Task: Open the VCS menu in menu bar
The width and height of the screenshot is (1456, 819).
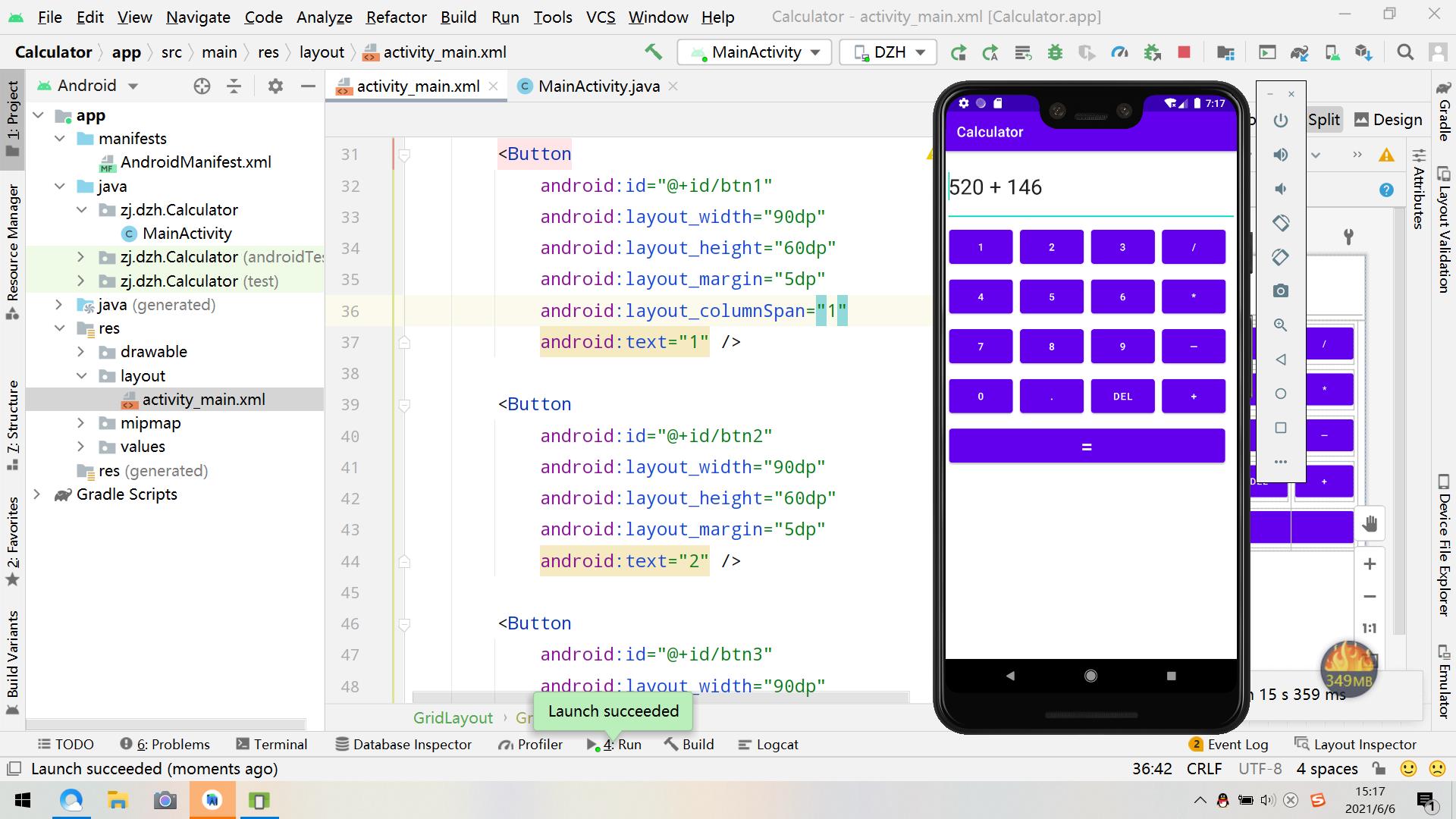Action: coord(597,17)
